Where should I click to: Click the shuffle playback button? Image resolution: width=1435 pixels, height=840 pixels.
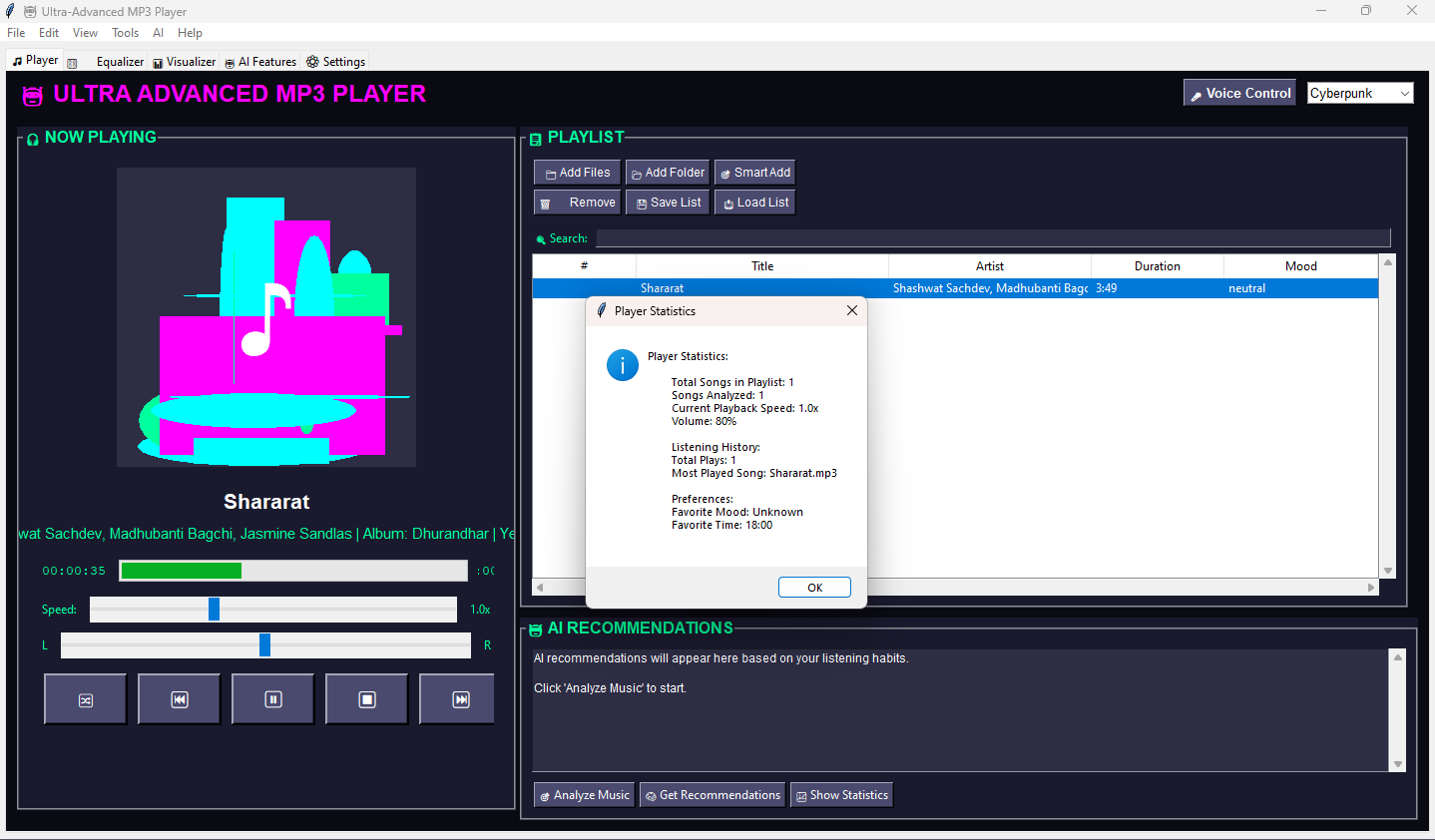coord(86,699)
